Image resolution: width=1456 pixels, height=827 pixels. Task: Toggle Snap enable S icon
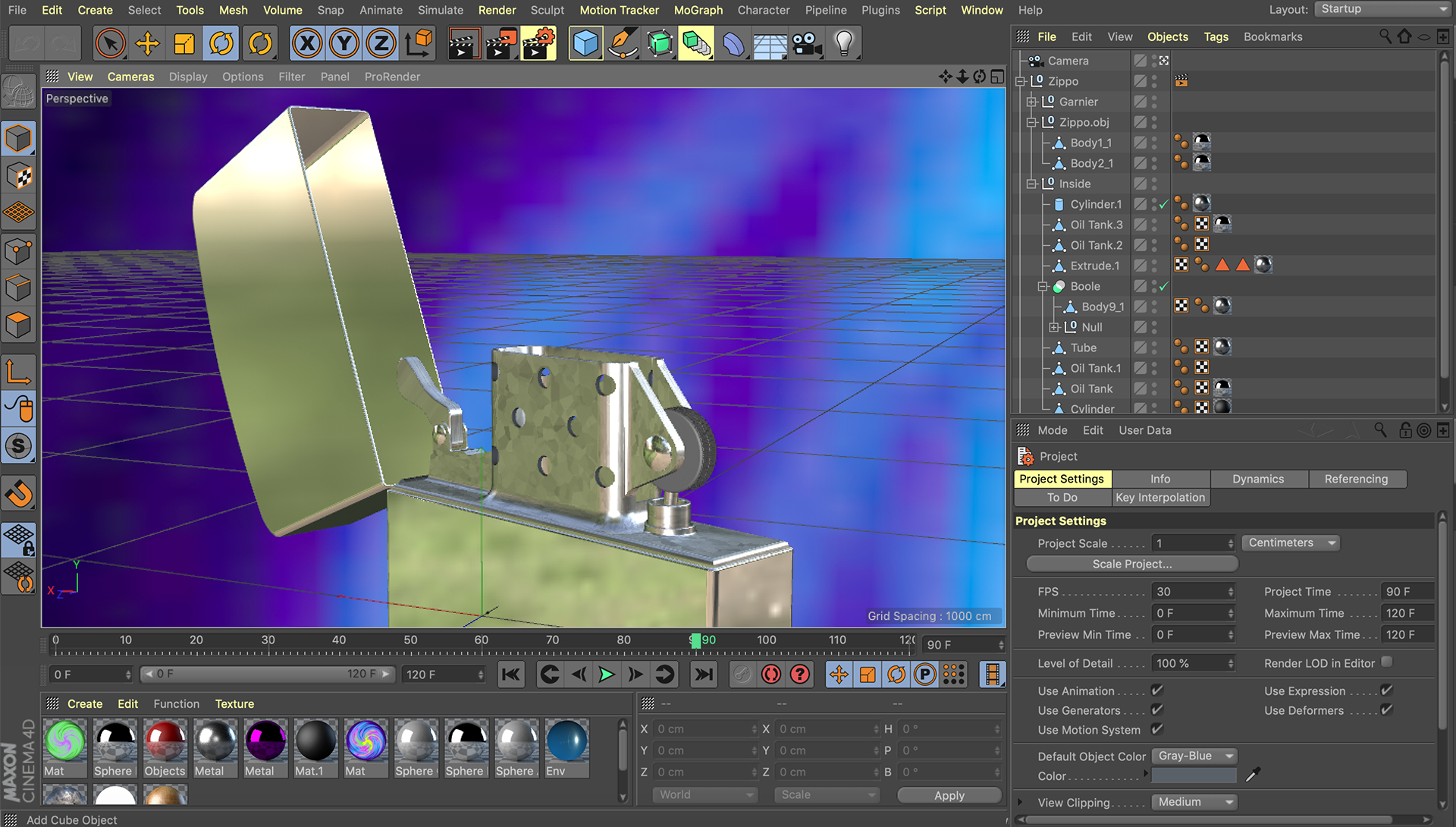[19, 446]
